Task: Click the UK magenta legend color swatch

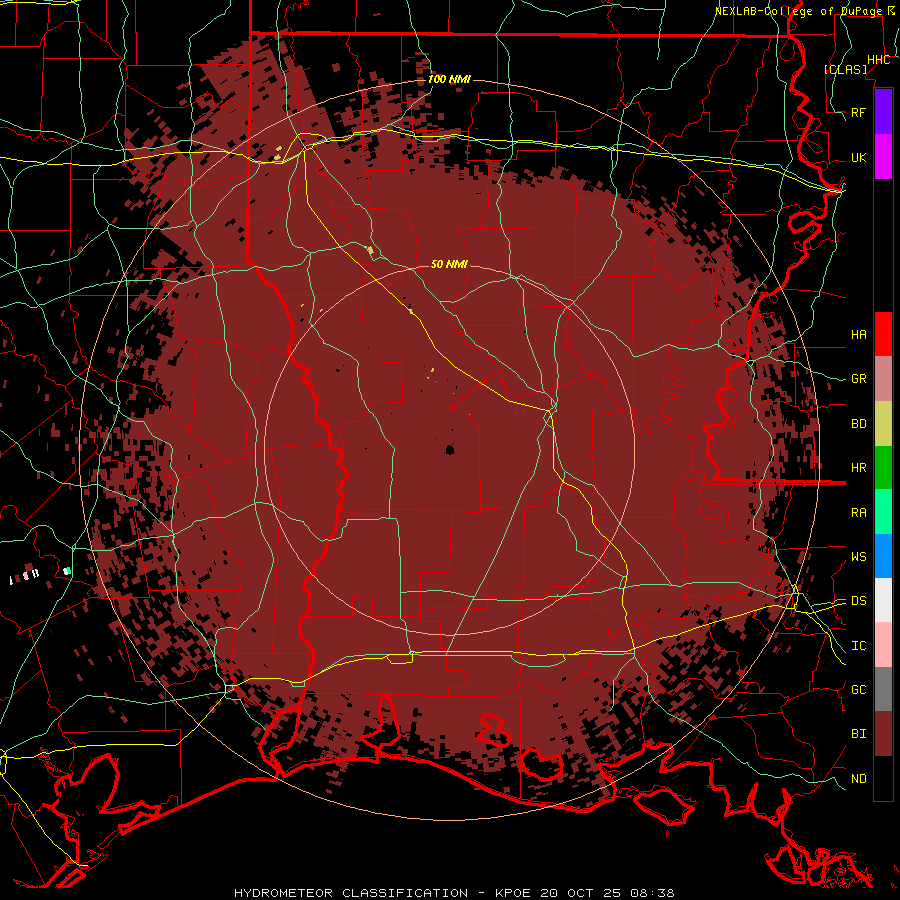Action: tap(883, 157)
